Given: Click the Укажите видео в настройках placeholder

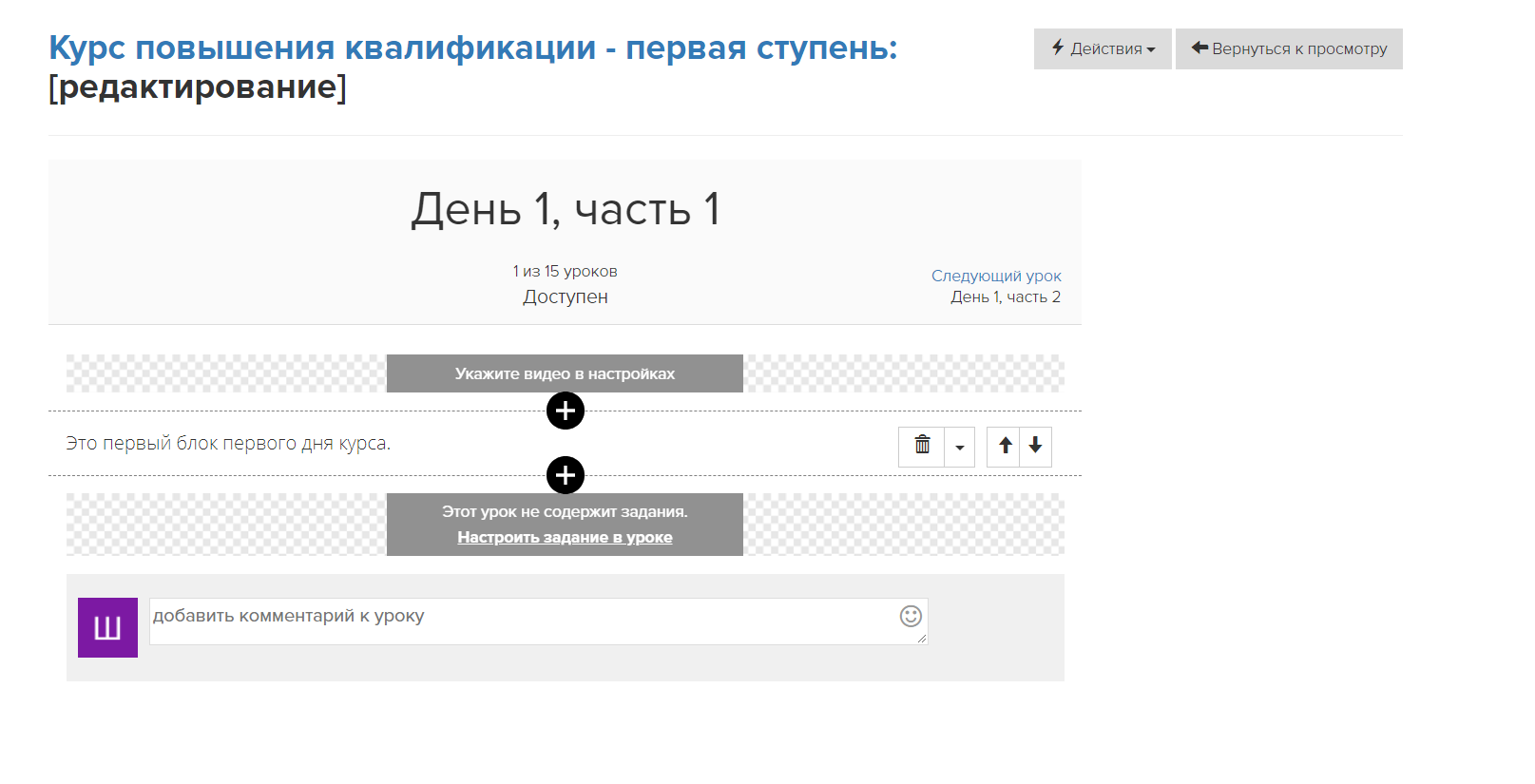Looking at the screenshot, I should click(x=565, y=373).
